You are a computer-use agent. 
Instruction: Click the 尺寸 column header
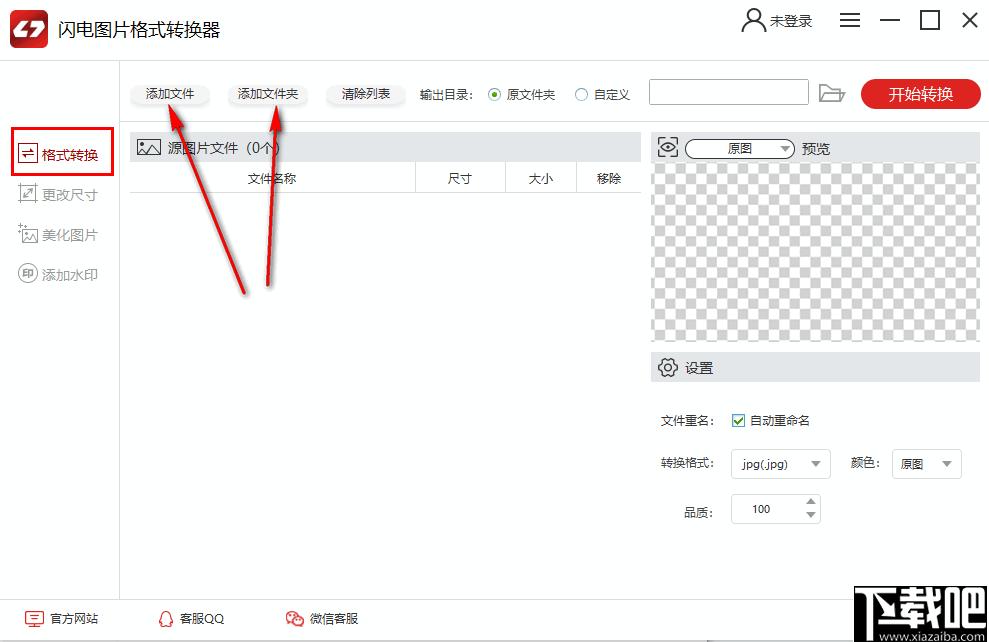click(460, 178)
